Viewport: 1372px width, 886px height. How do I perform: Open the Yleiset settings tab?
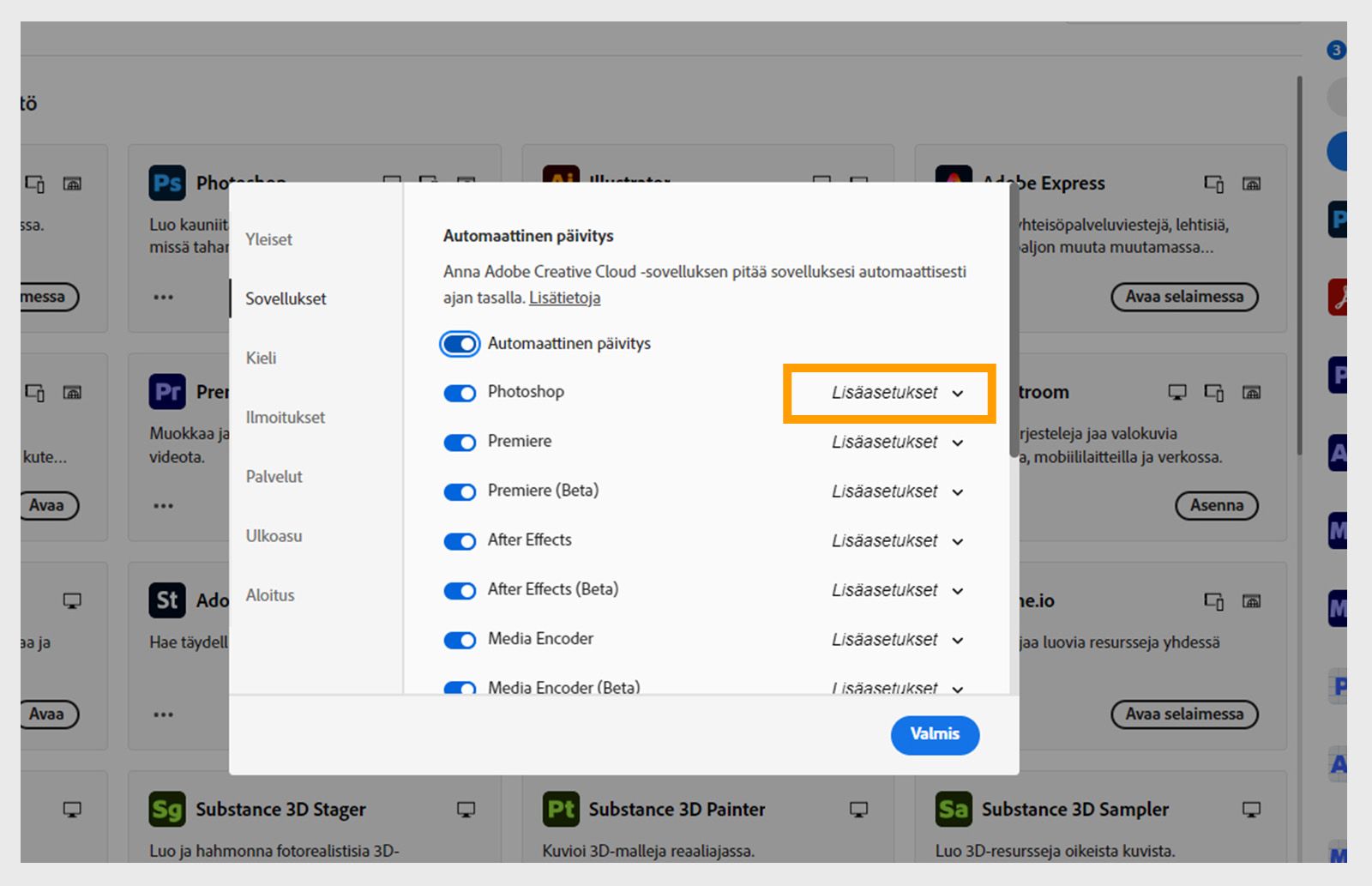click(268, 239)
